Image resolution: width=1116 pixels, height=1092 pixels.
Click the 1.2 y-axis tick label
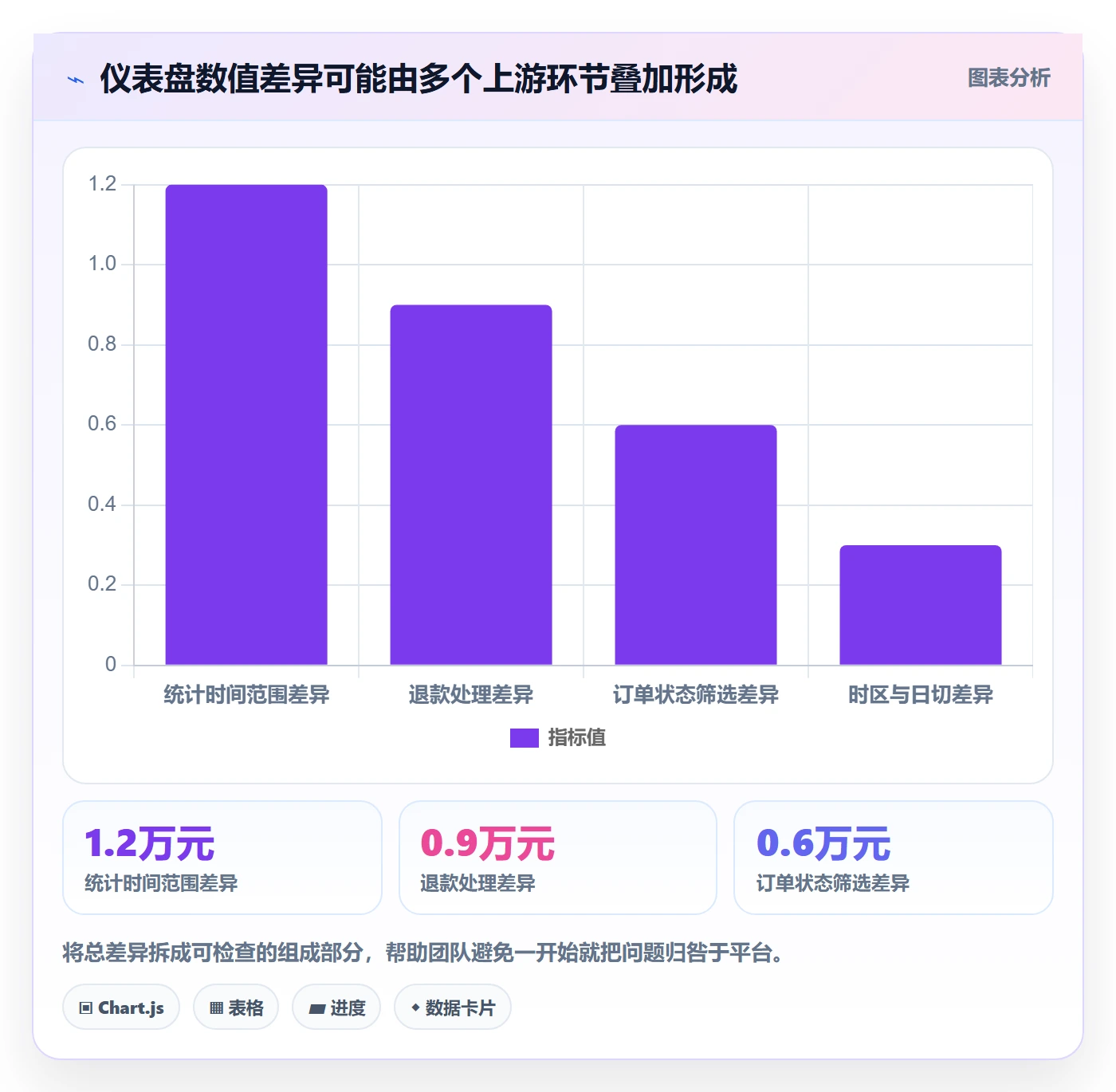(x=102, y=184)
